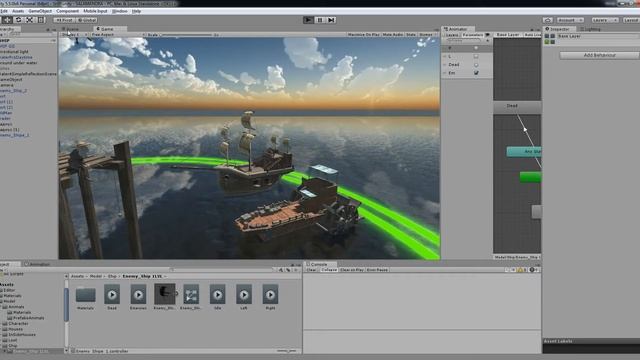The image size is (640, 360).
Task: Select the Move transform tool
Action: [x=7, y=20]
